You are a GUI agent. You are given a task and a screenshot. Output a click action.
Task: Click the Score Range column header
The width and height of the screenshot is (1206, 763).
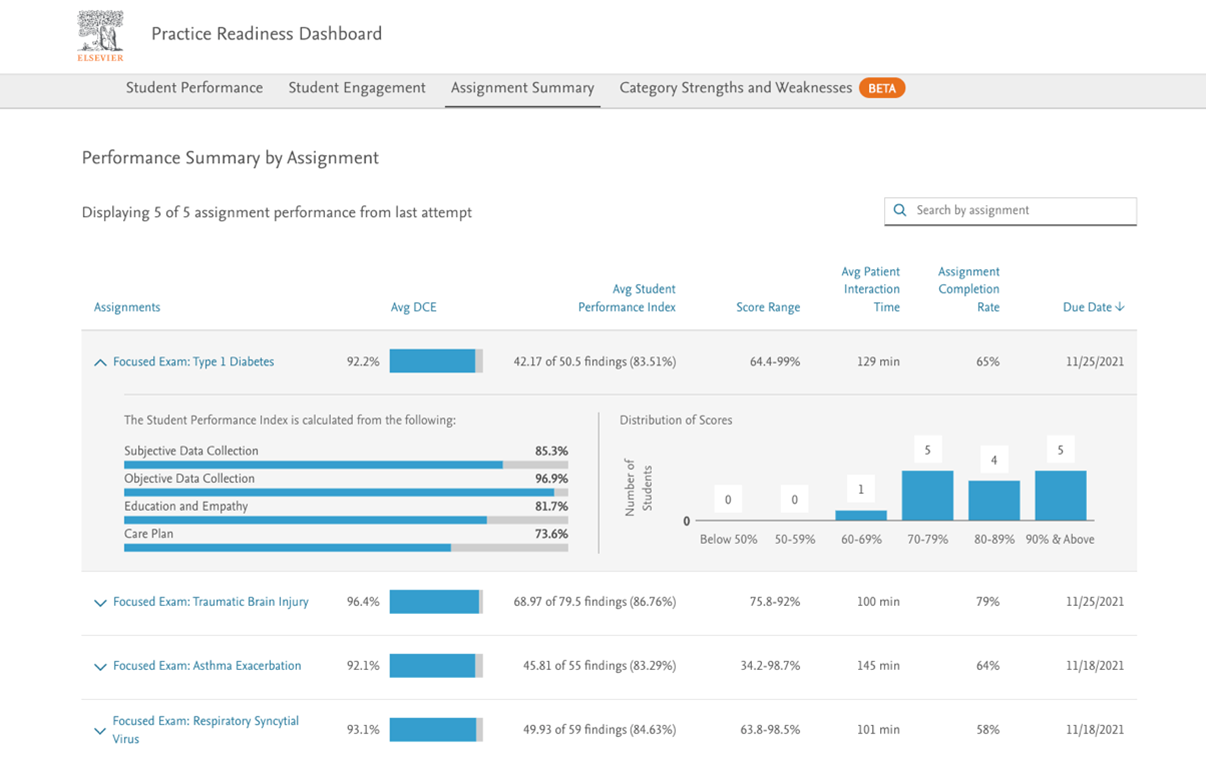[x=768, y=307]
